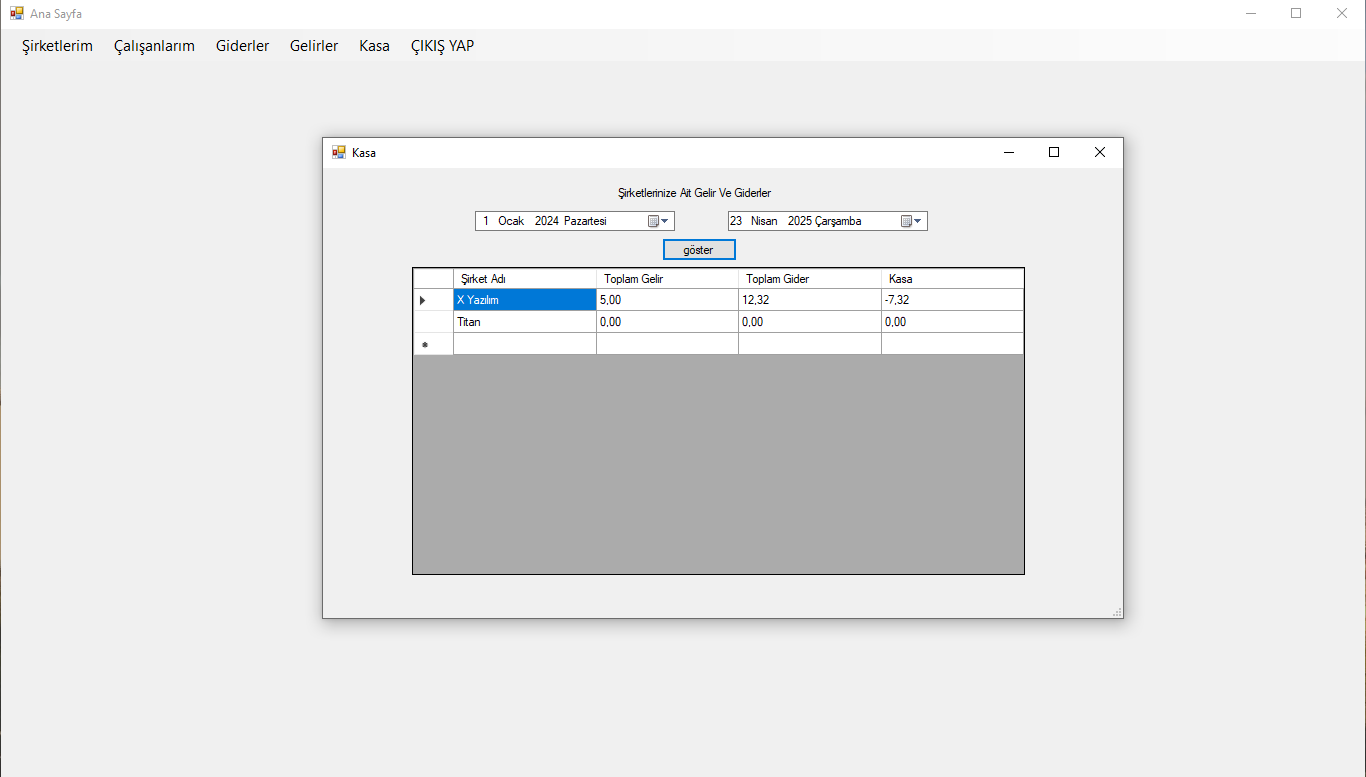Viewport: 1366px width, 777px height.
Task: Click the Kasa window title icon
Action: (339, 153)
